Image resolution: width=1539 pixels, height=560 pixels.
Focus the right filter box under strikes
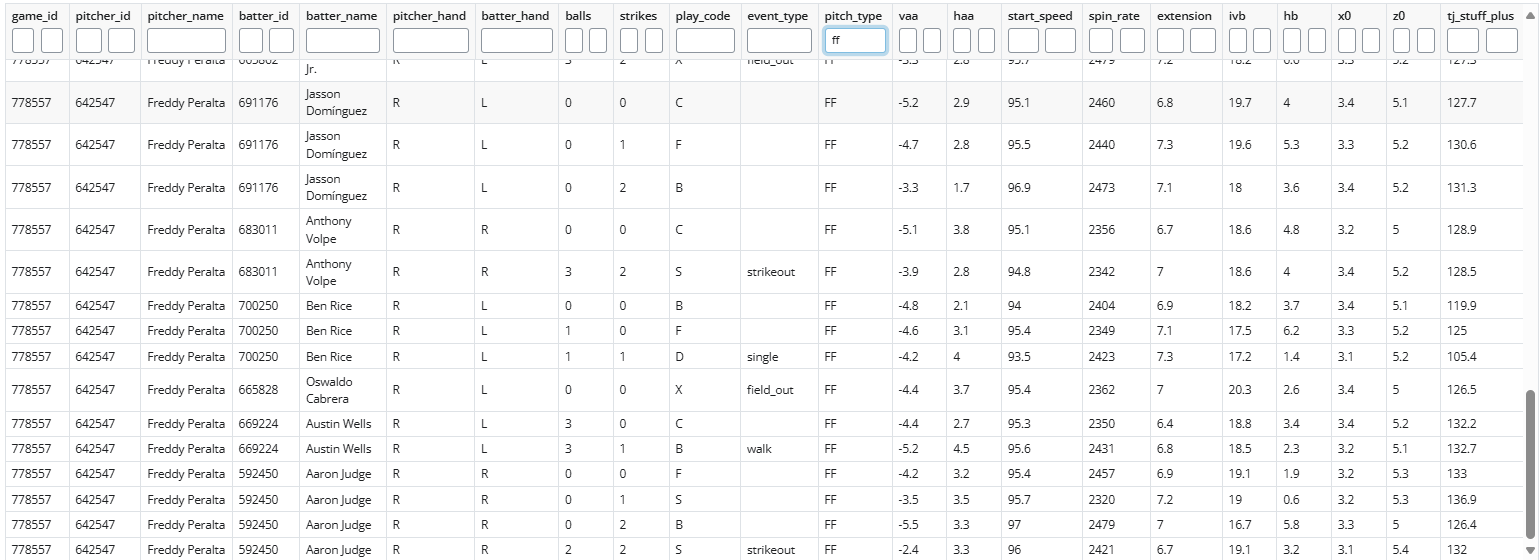654,41
